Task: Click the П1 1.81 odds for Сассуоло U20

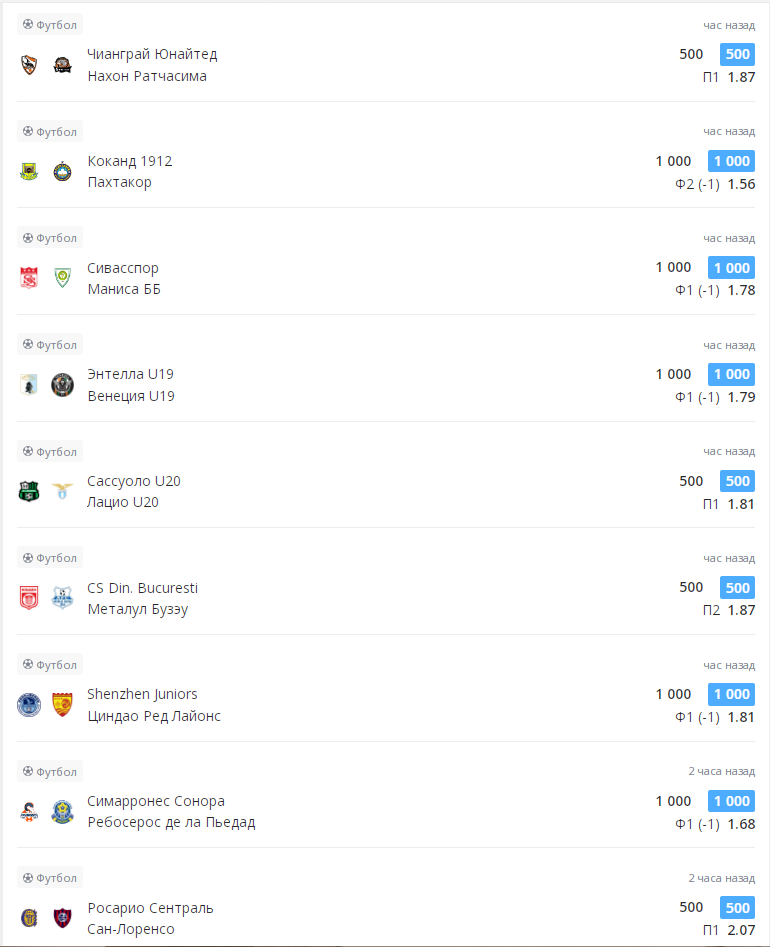Action: [727, 503]
